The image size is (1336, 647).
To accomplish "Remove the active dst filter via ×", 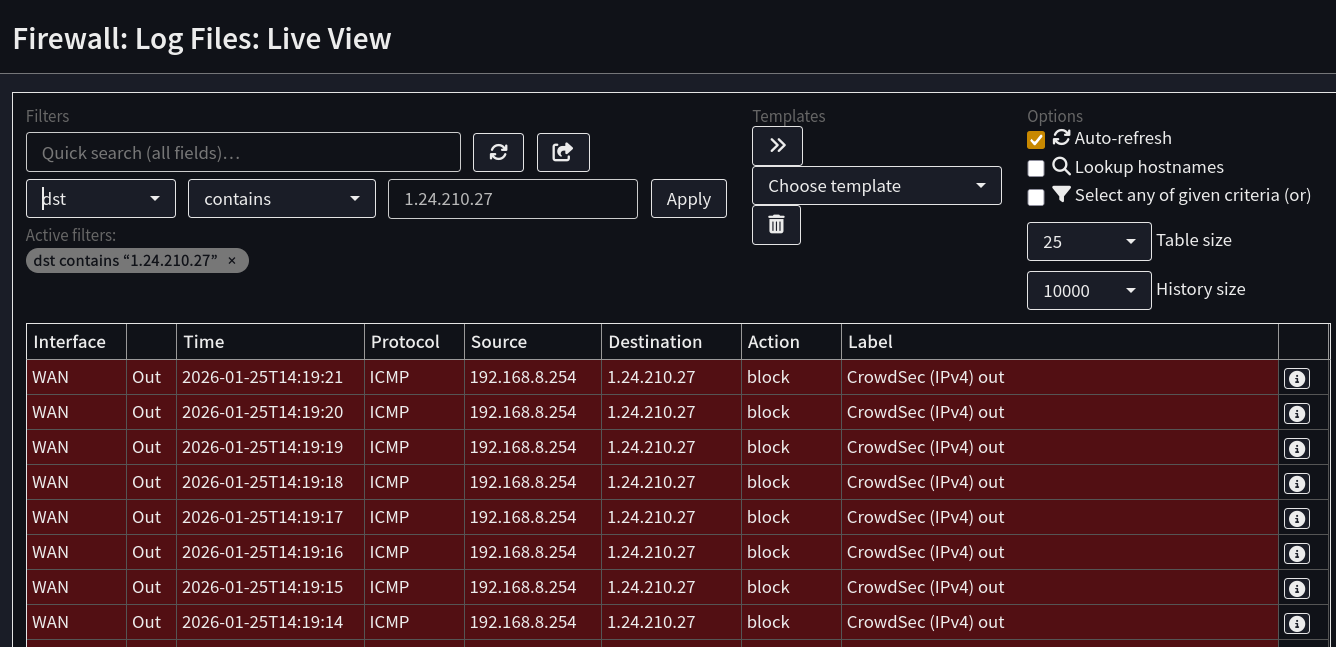I will [x=232, y=261].
